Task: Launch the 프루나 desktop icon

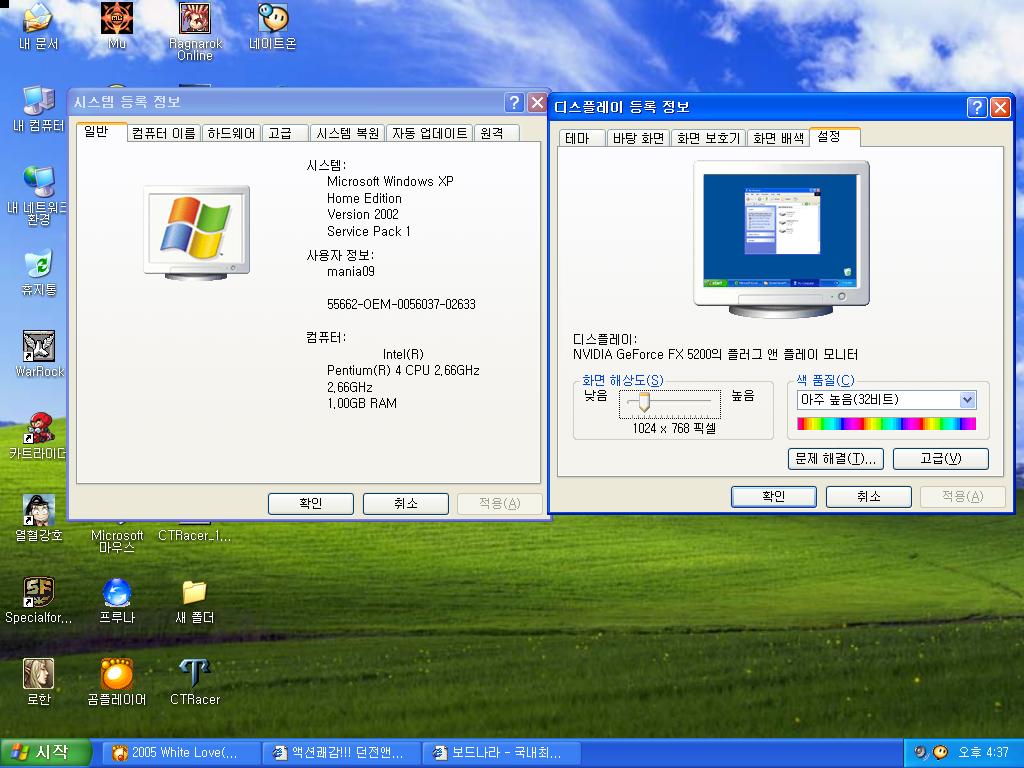Action: pos(117,600)
